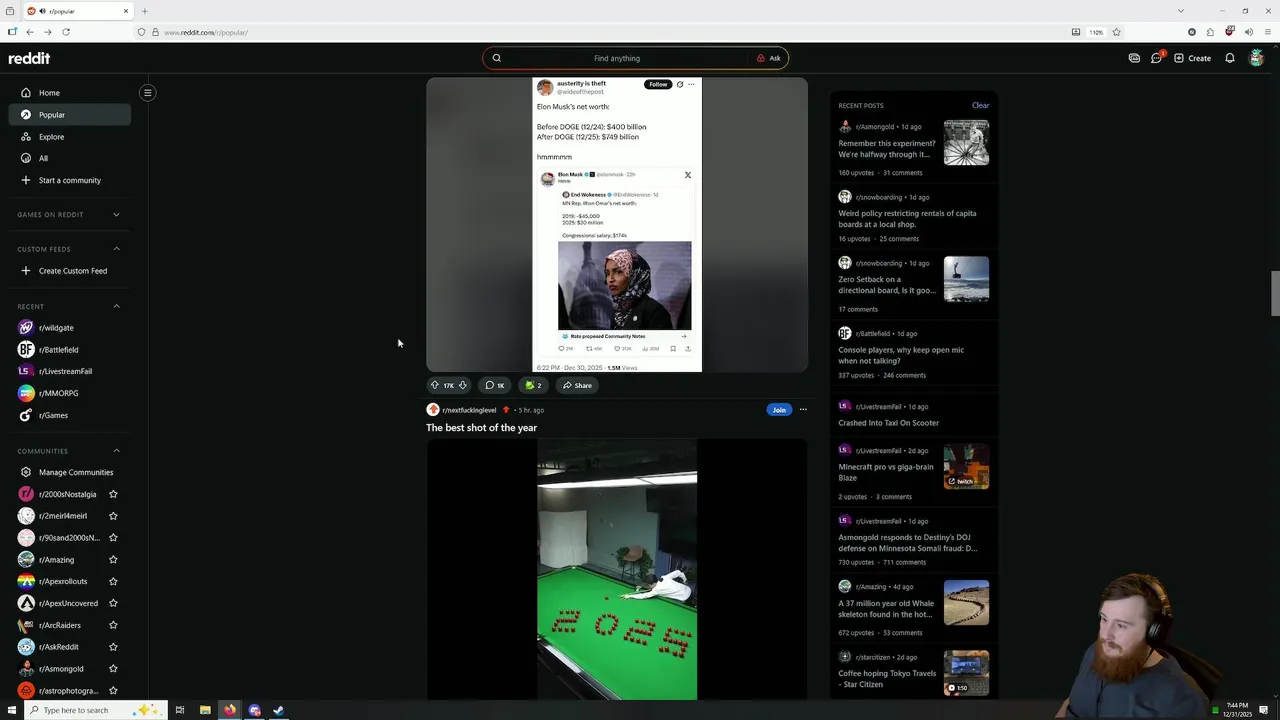Click Start a community
1280x720 pixels.
(70, 180)
